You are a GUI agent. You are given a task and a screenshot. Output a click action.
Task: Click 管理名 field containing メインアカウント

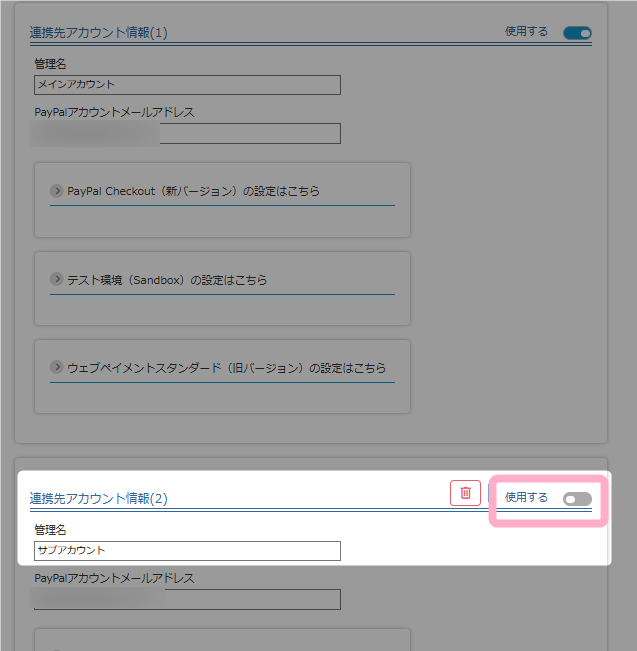tap(187, 85)
